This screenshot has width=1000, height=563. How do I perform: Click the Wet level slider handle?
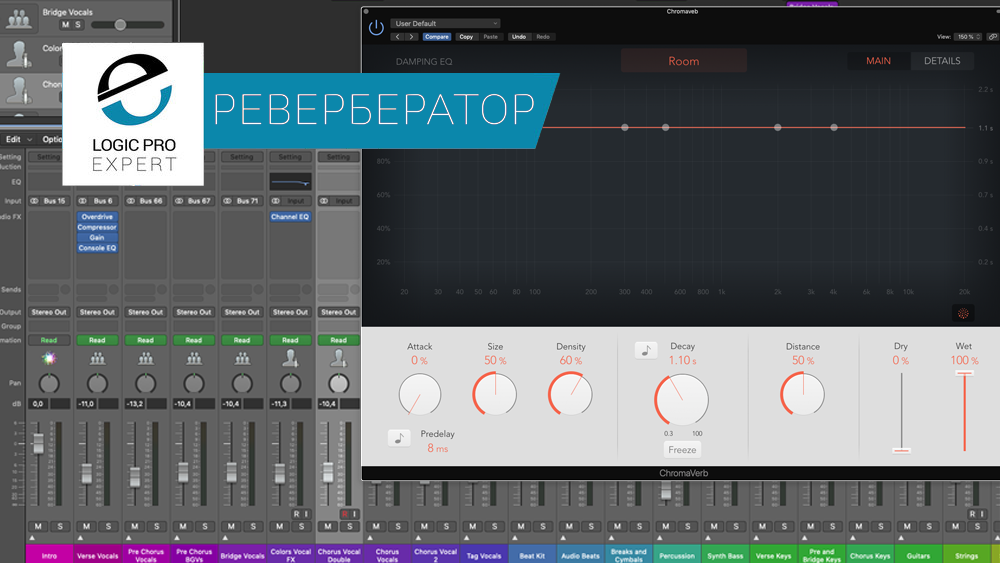click(964, 373)
